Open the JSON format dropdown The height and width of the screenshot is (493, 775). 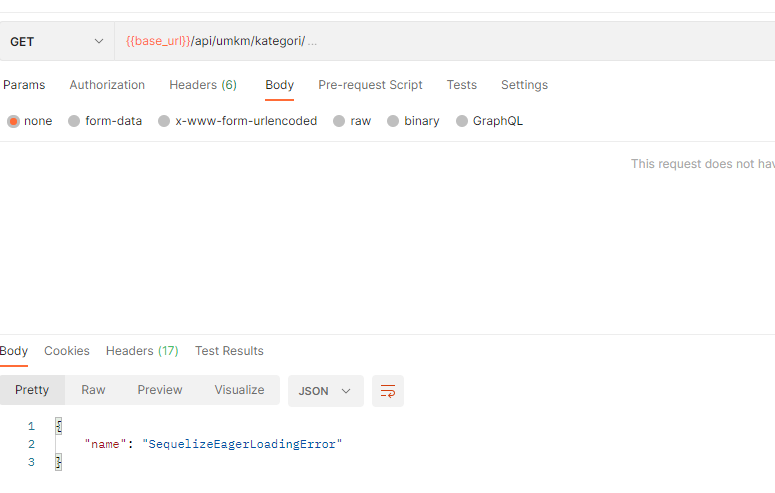click(326, 391)
